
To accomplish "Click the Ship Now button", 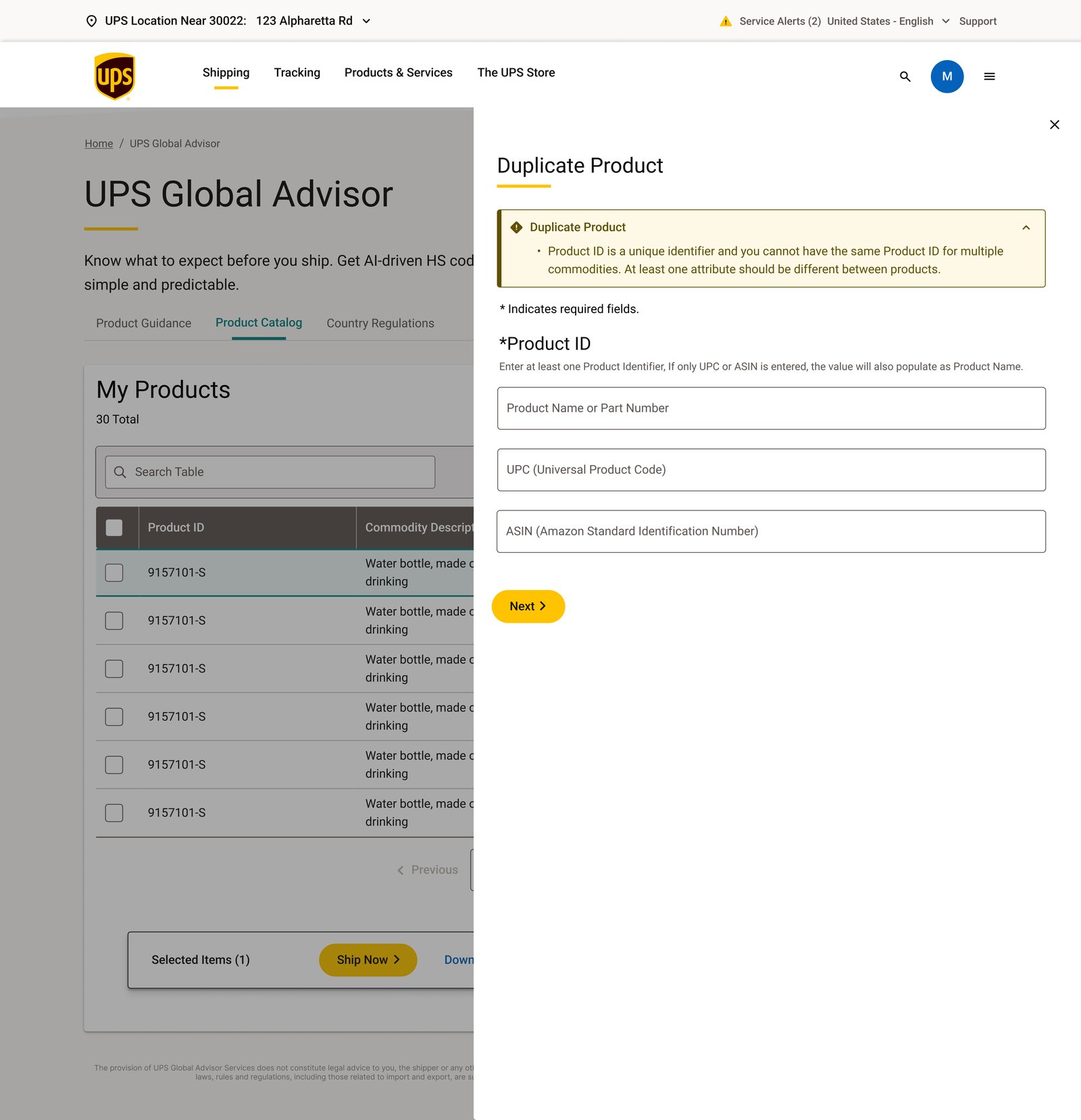I will coord(368,960).
